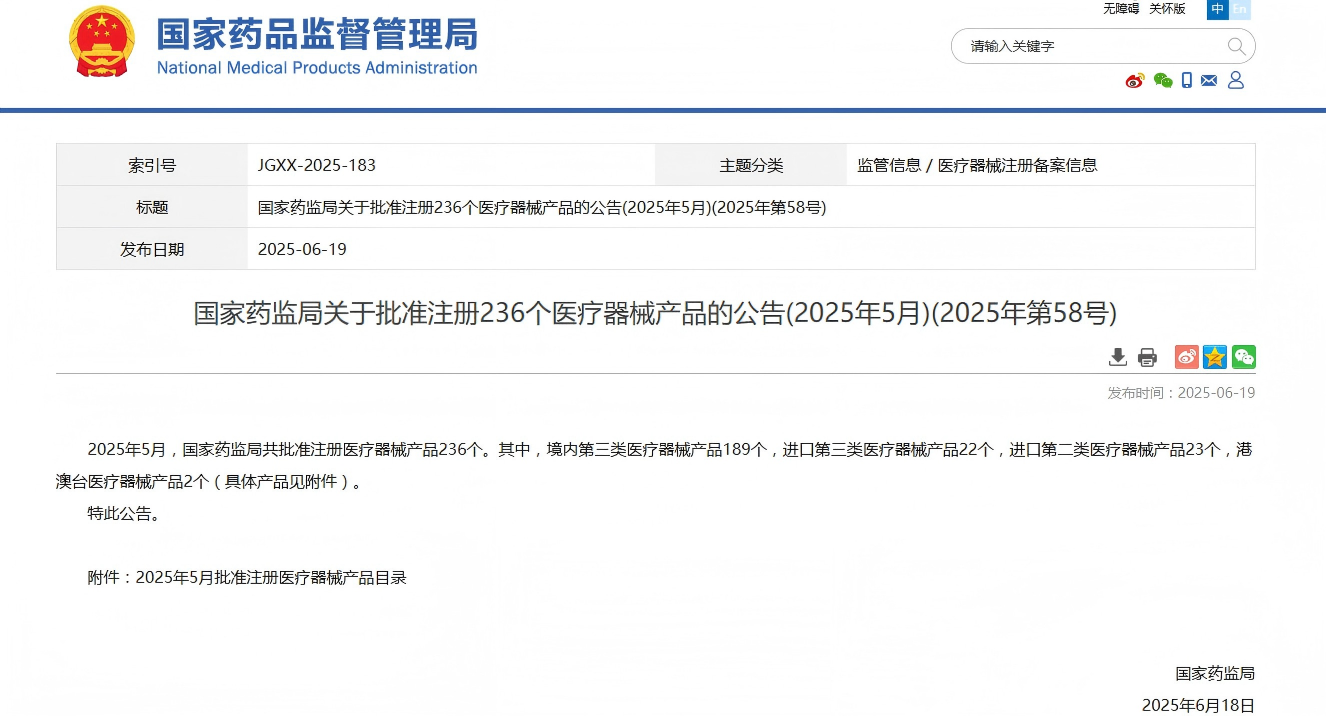Click the email envelope icon
Screen dimensions: 1326x716
tap(1209, 81)
